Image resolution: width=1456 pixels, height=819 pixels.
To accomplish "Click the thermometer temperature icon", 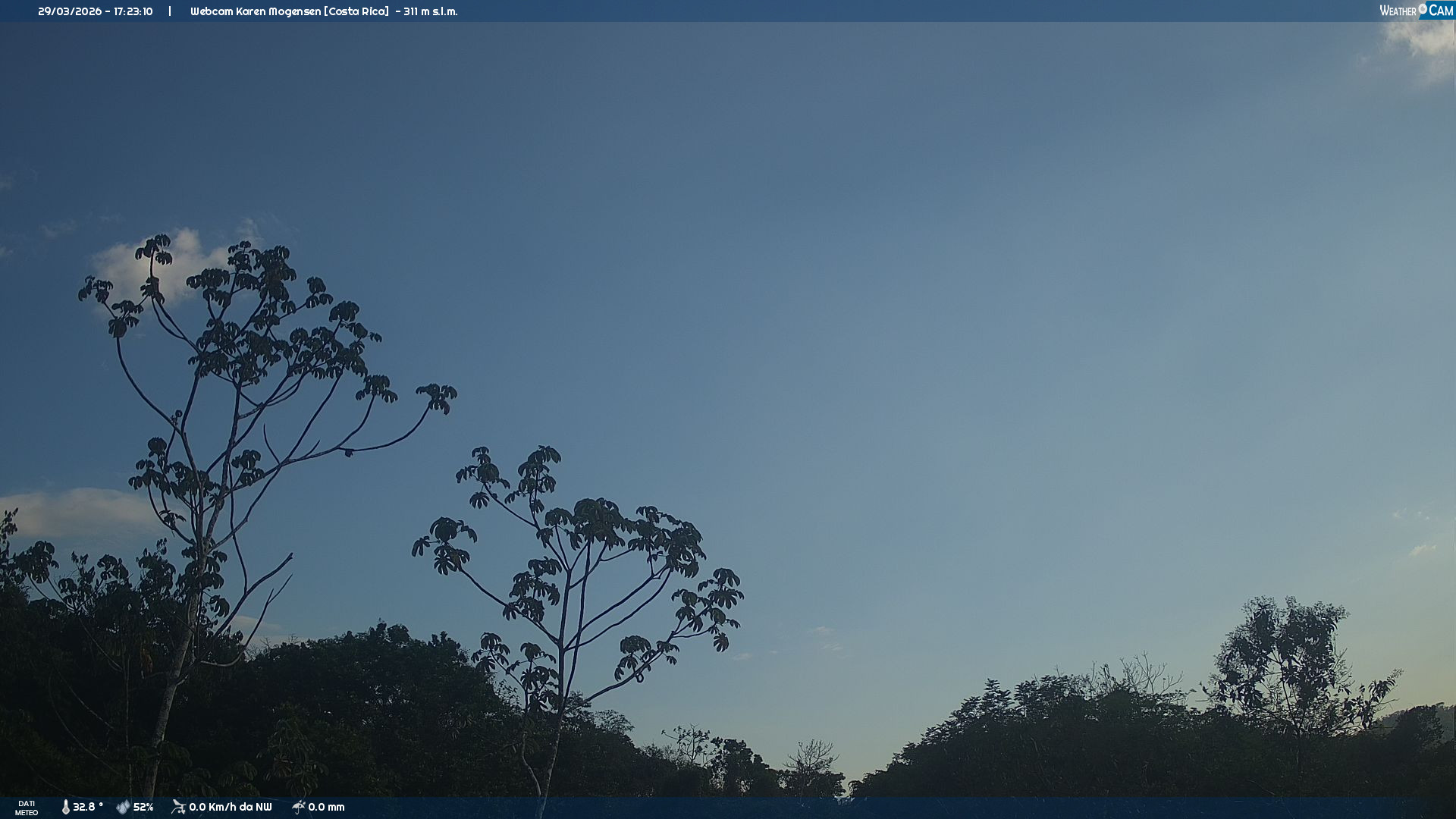I will [66, 807].
